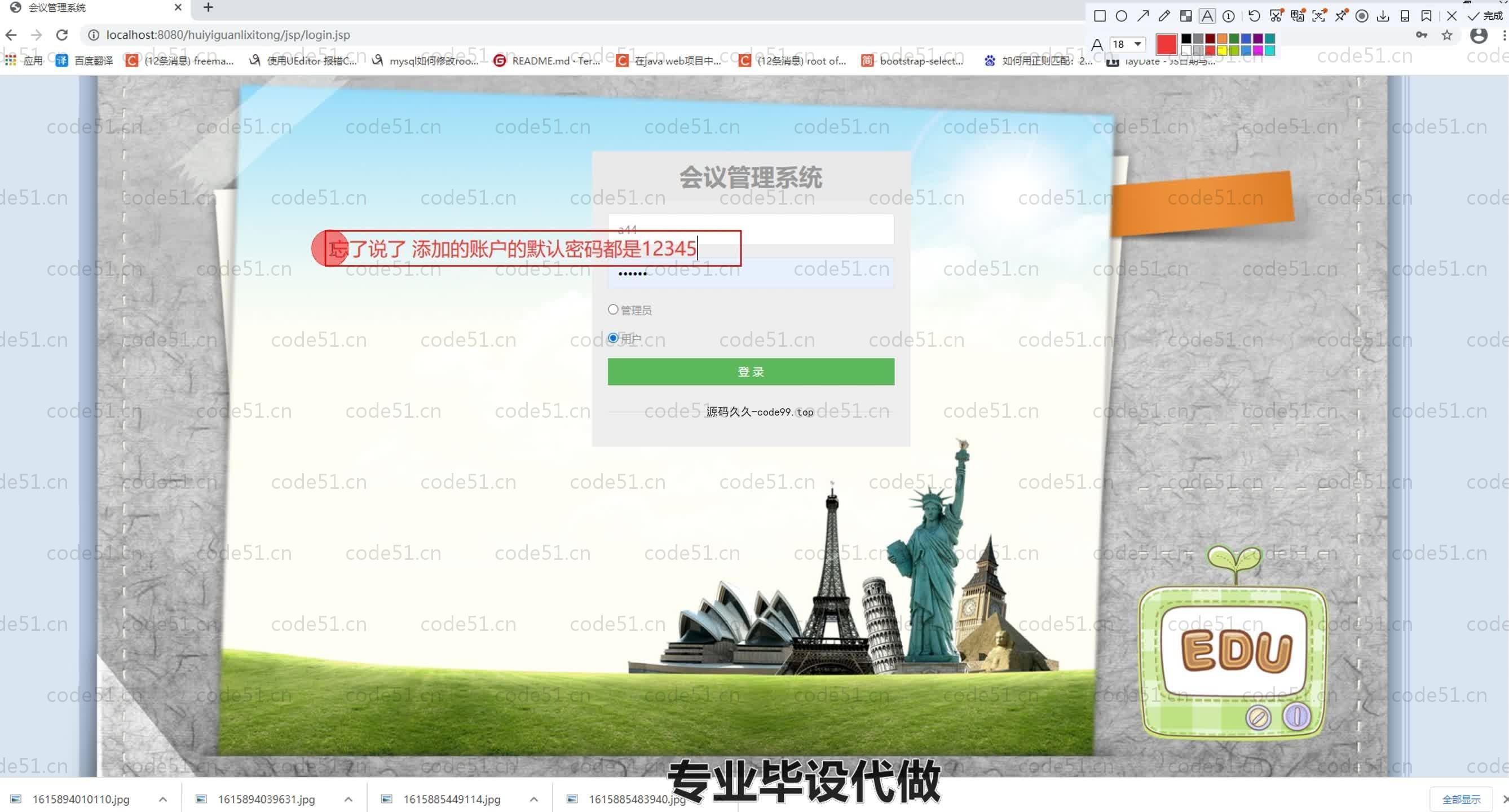Click the saved password key icon
The image size is (1509, 812).
tap(1422, 35)
